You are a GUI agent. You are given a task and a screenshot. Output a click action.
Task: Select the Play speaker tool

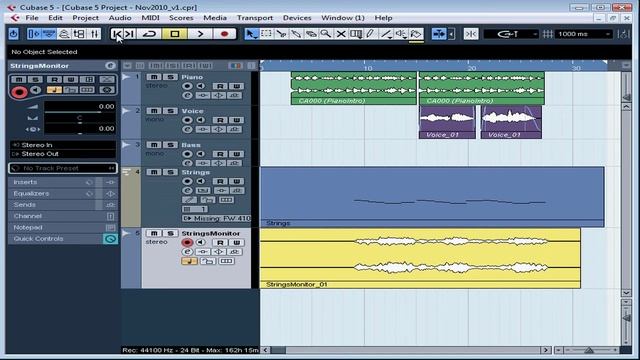[401, 34]
